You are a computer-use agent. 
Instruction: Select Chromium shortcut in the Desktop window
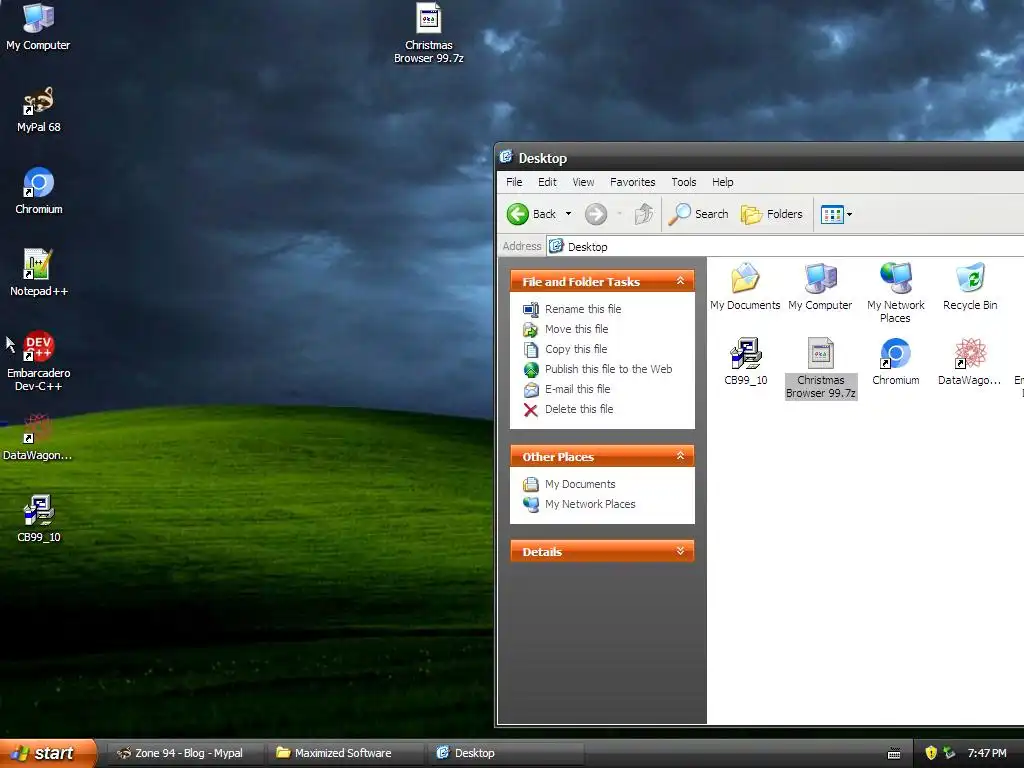[x=895, y=361]
